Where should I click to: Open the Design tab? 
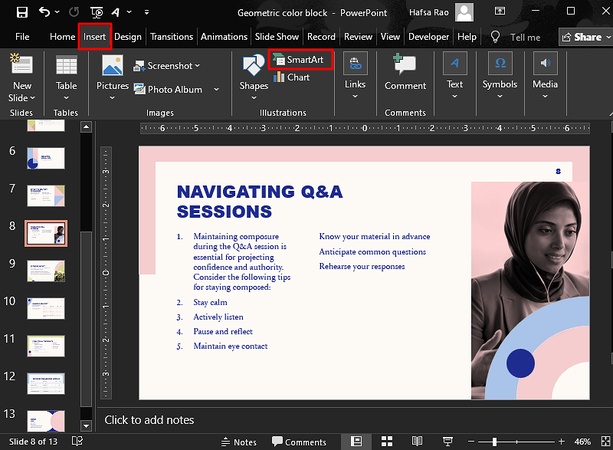(x=127, y=37)
